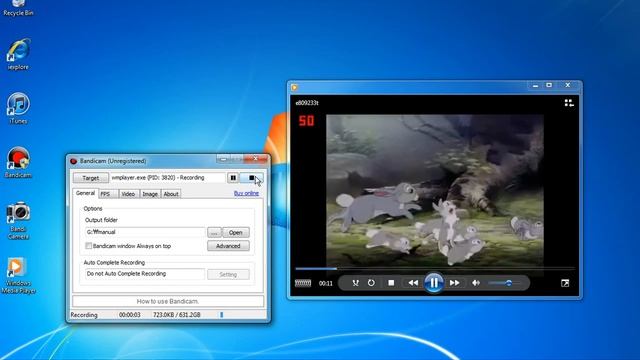Click the Do not Auto Complete Recording field

[145, 273]
